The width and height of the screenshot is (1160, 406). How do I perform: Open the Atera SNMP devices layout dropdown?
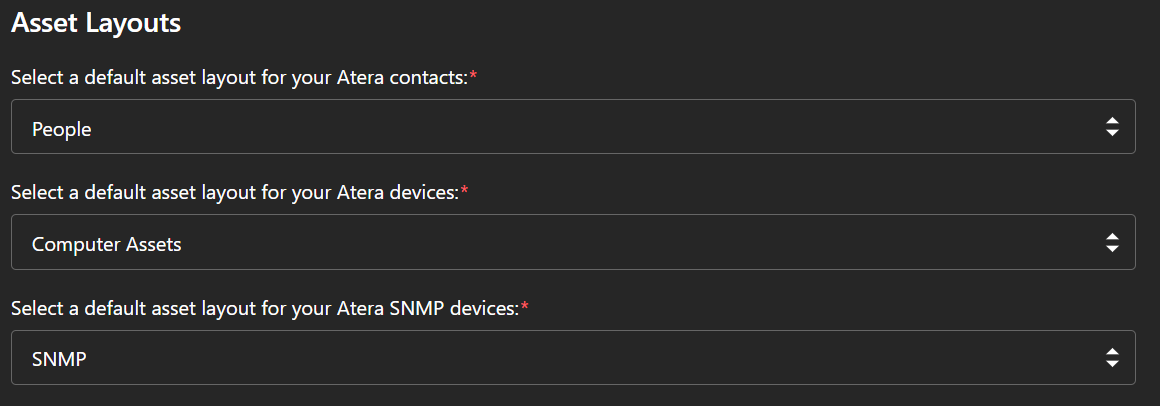pyautogui.click(x=572, y=358)
